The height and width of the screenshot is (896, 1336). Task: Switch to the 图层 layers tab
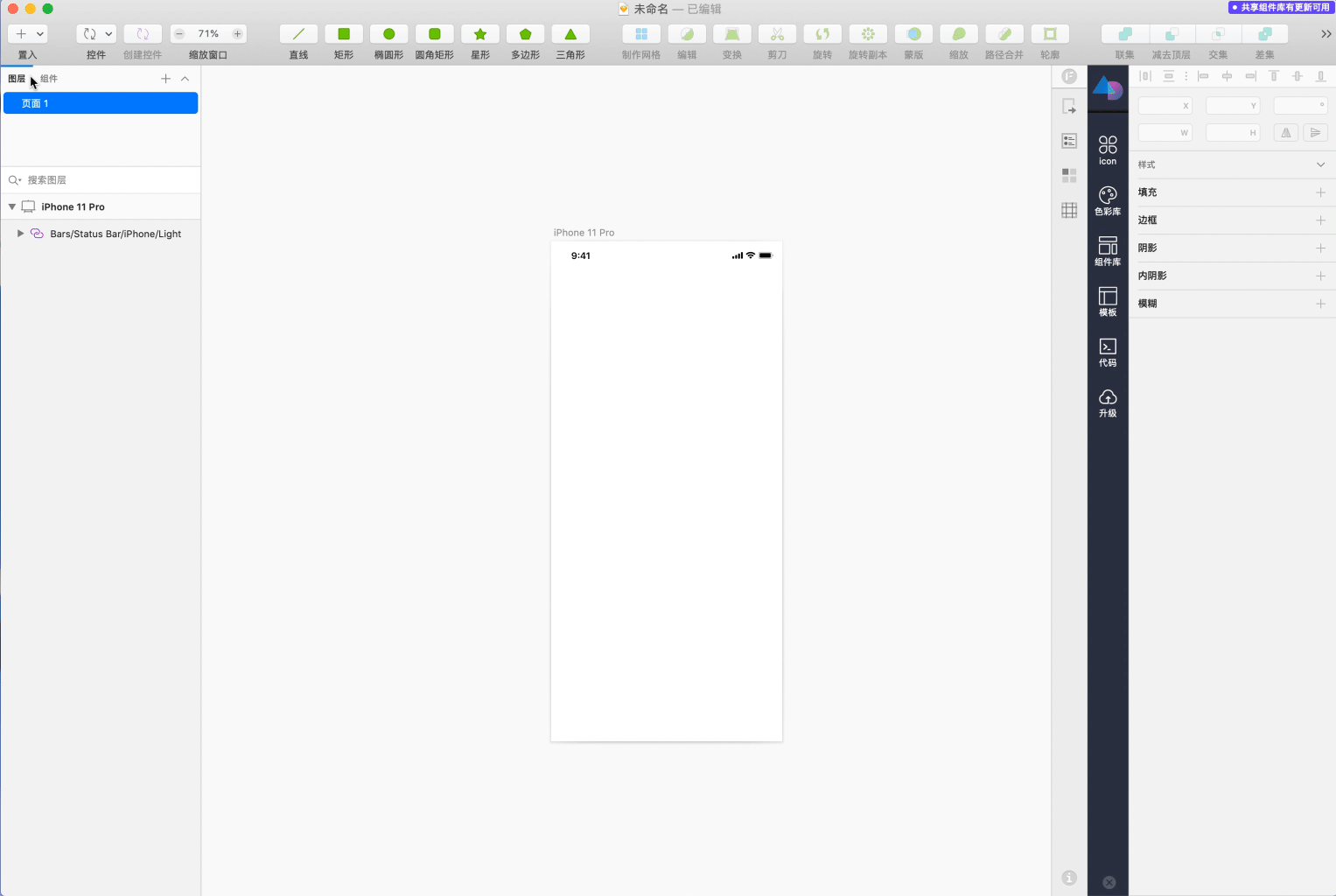click(17, 79)
